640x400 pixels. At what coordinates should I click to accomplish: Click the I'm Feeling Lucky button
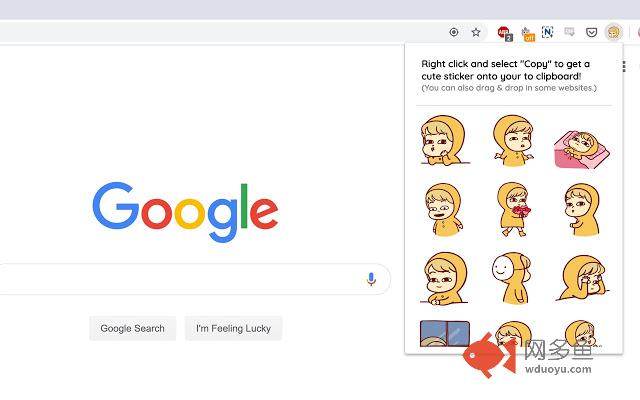233,328
